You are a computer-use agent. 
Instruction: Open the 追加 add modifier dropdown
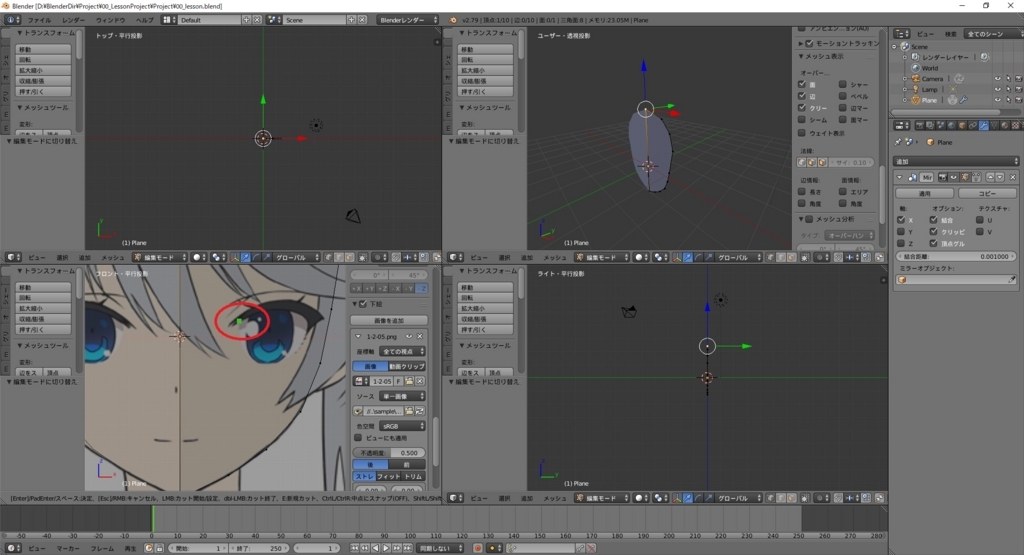pyautogui.click(x=954, y=161)
